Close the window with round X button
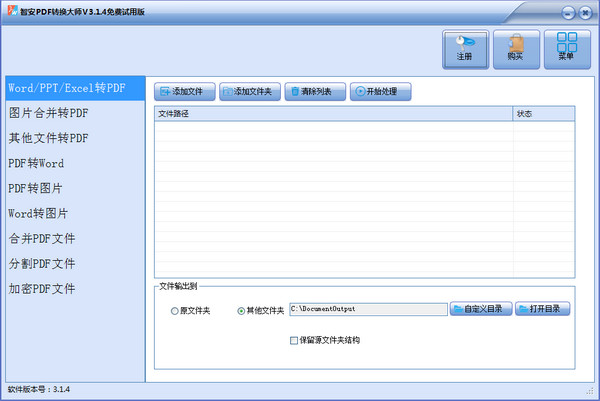600x401 pixels. point(585,13)
